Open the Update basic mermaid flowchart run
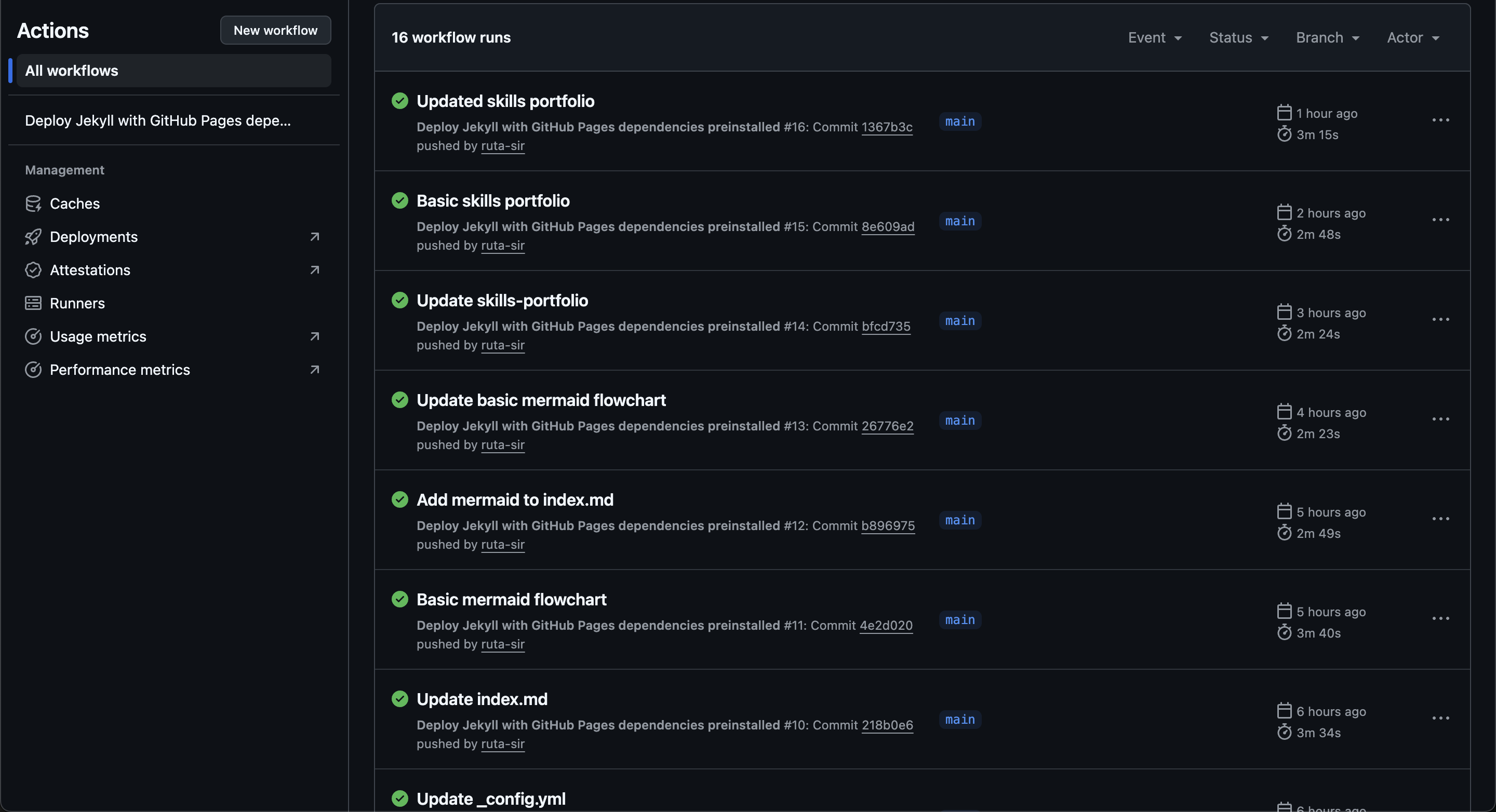The width and height of the screenshot is (1496, 812). 541,400
